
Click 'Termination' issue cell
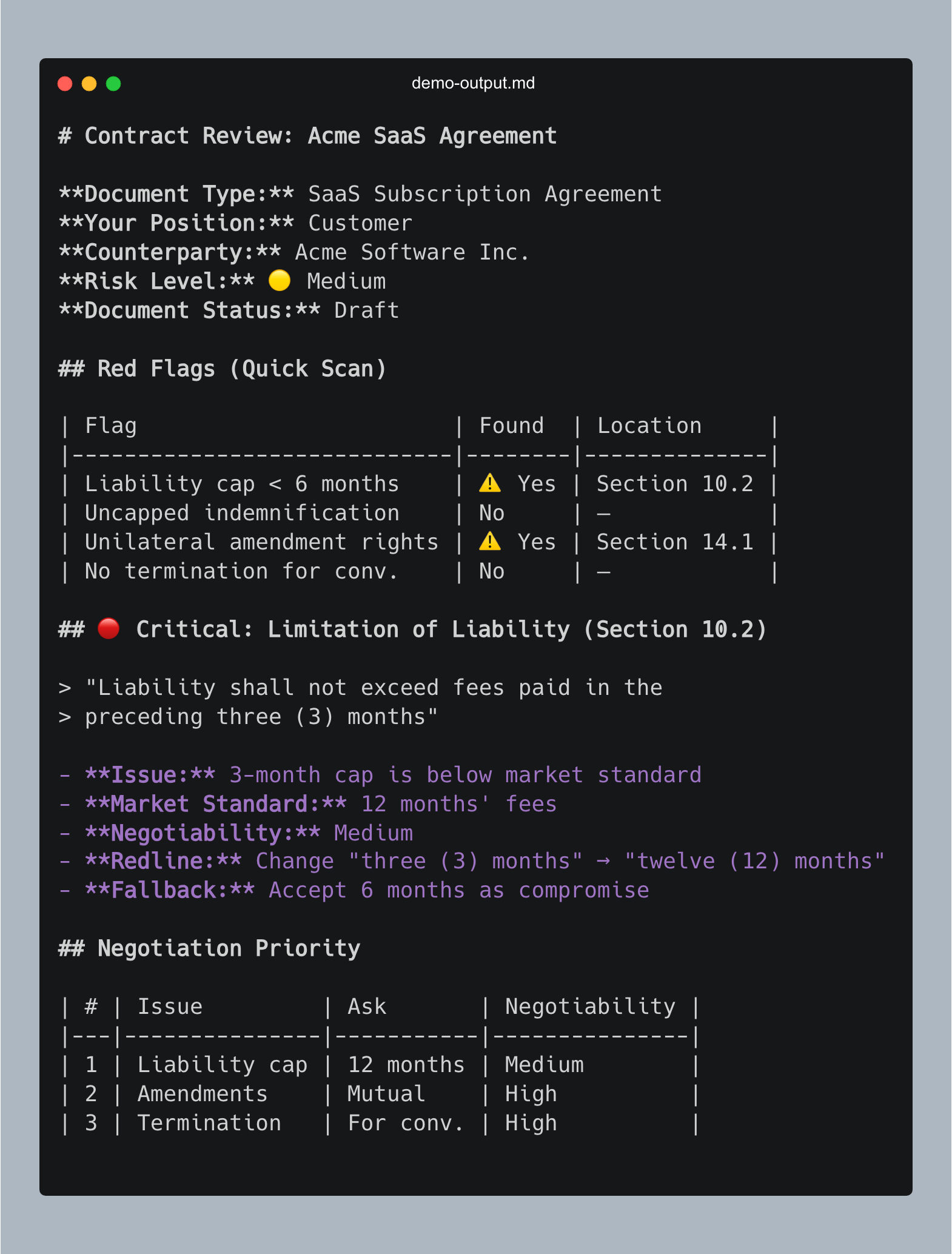point(209,1123)
